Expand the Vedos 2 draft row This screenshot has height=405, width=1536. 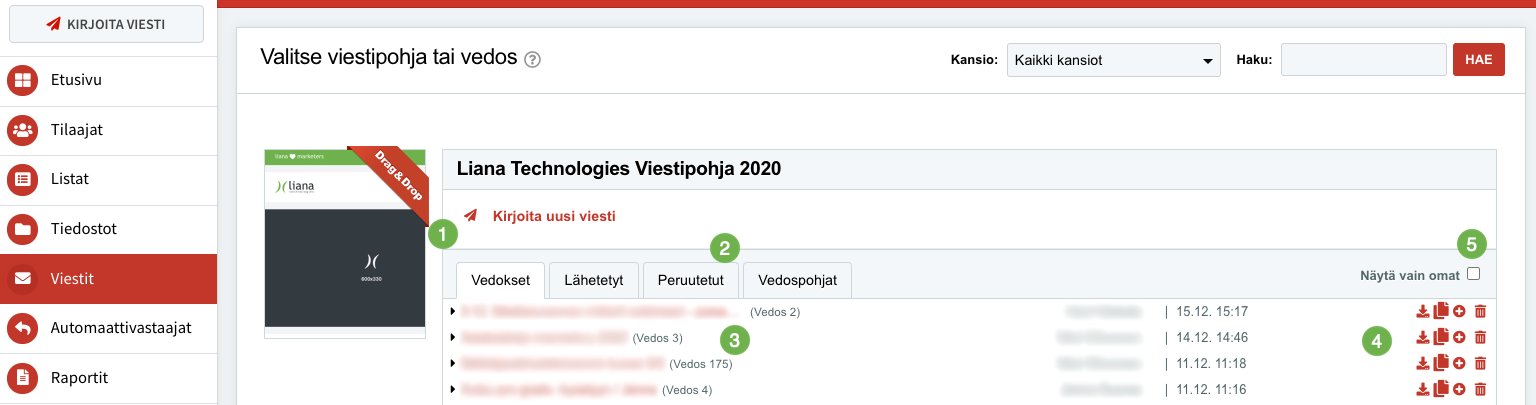click(454, 312)
